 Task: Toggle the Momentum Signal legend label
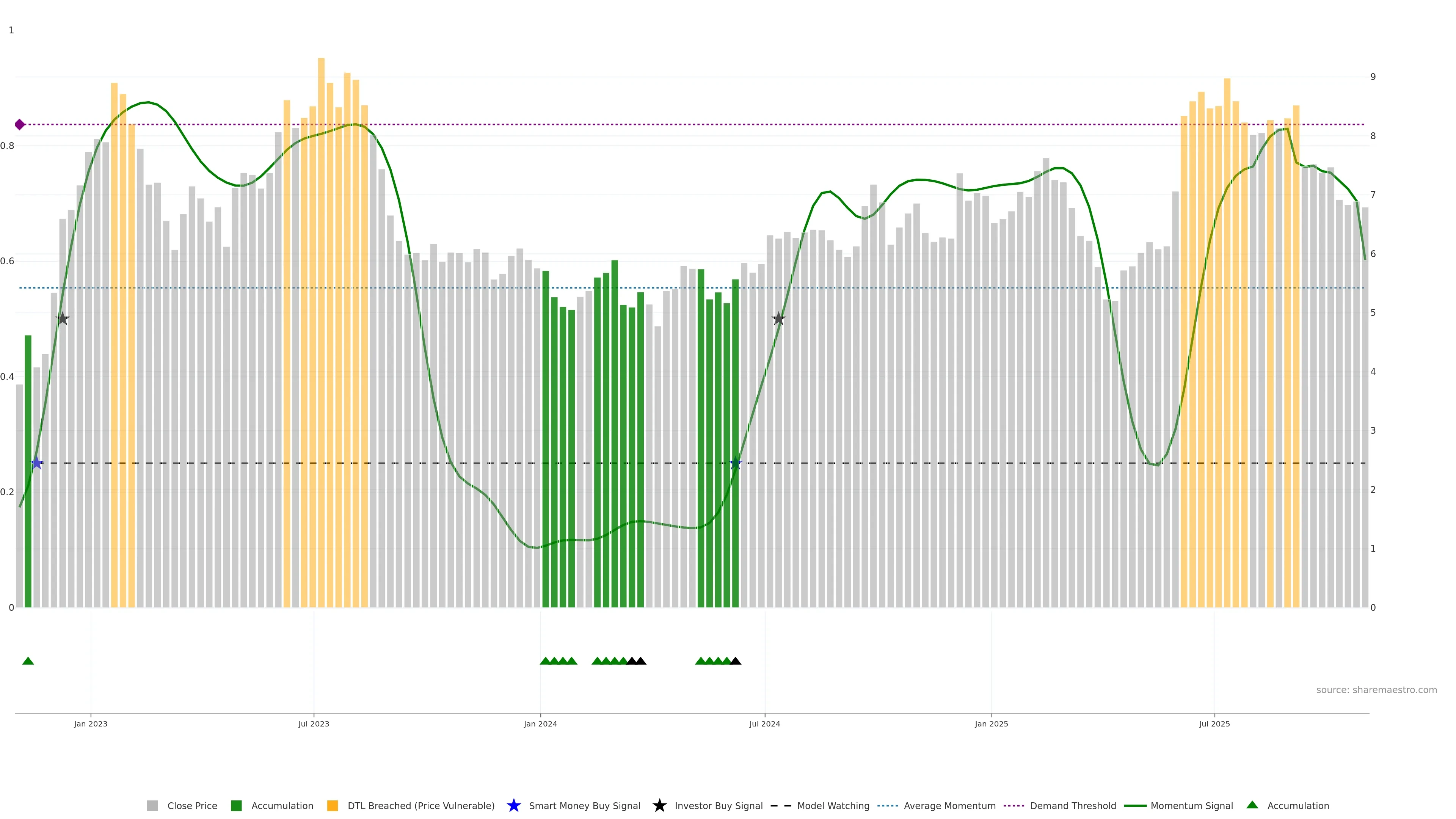[1191, 805]
